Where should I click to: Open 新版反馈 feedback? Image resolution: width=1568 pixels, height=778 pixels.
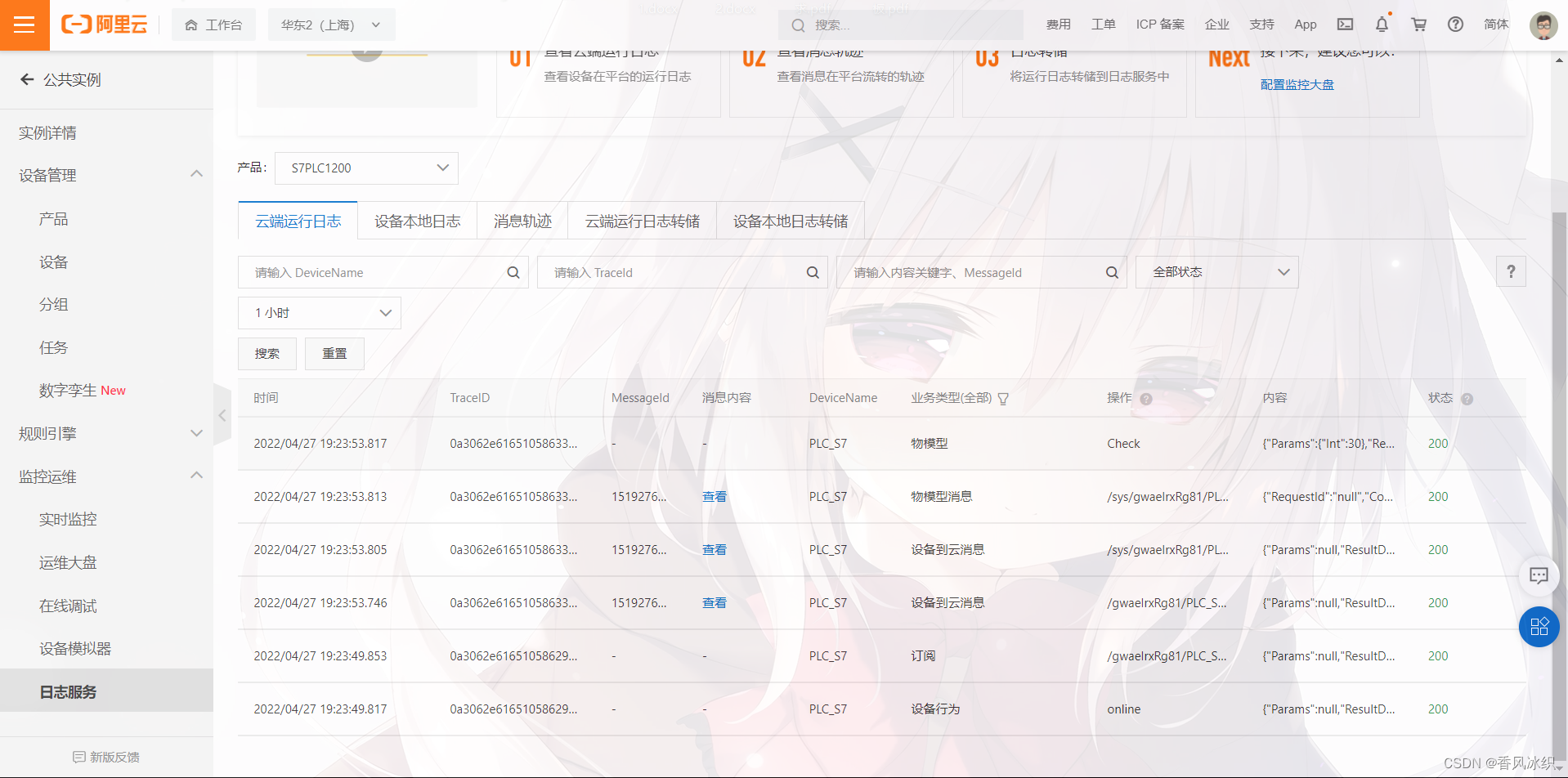tap(106, 757)
